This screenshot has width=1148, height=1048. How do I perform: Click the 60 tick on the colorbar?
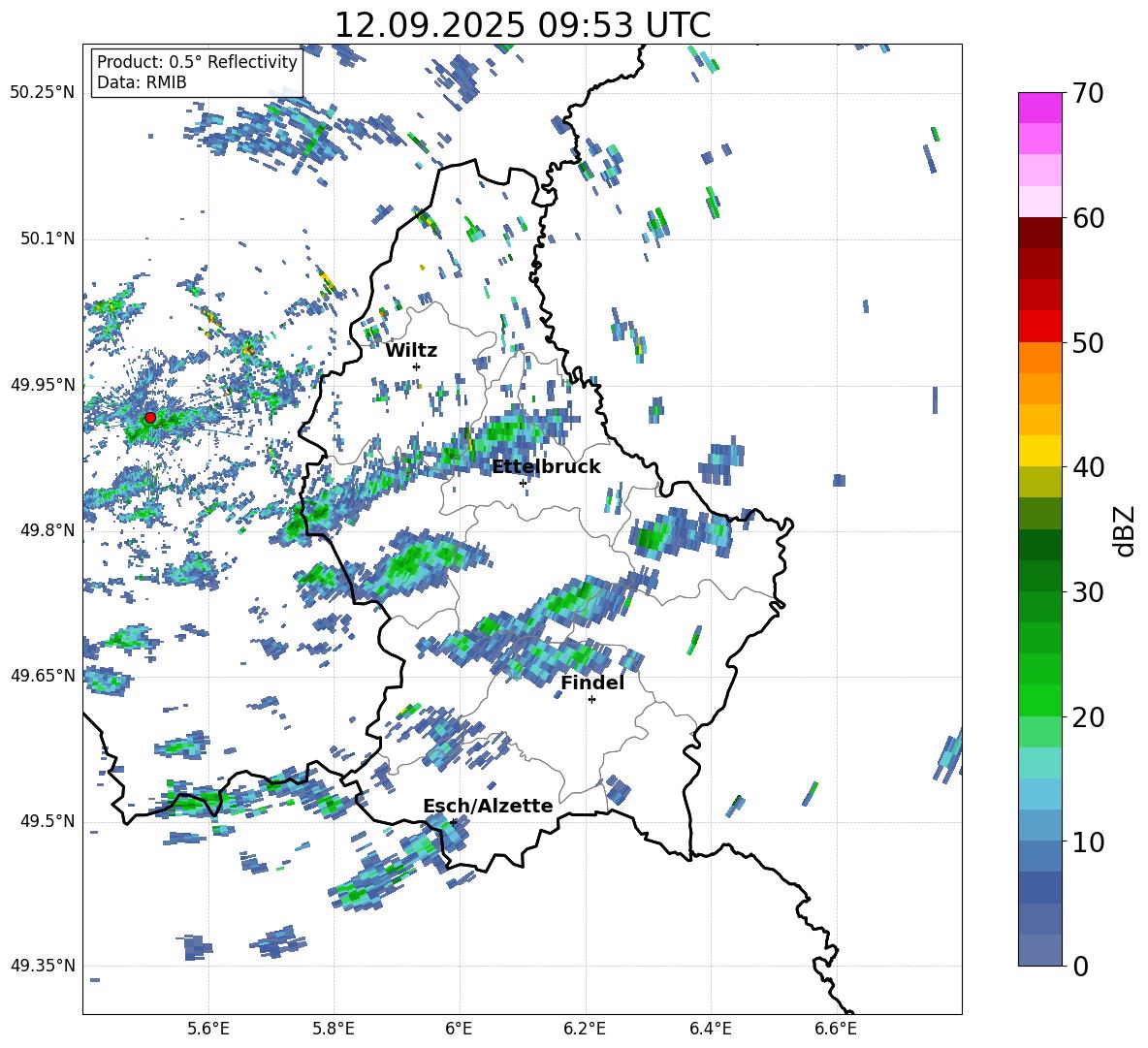(1087, 218)
